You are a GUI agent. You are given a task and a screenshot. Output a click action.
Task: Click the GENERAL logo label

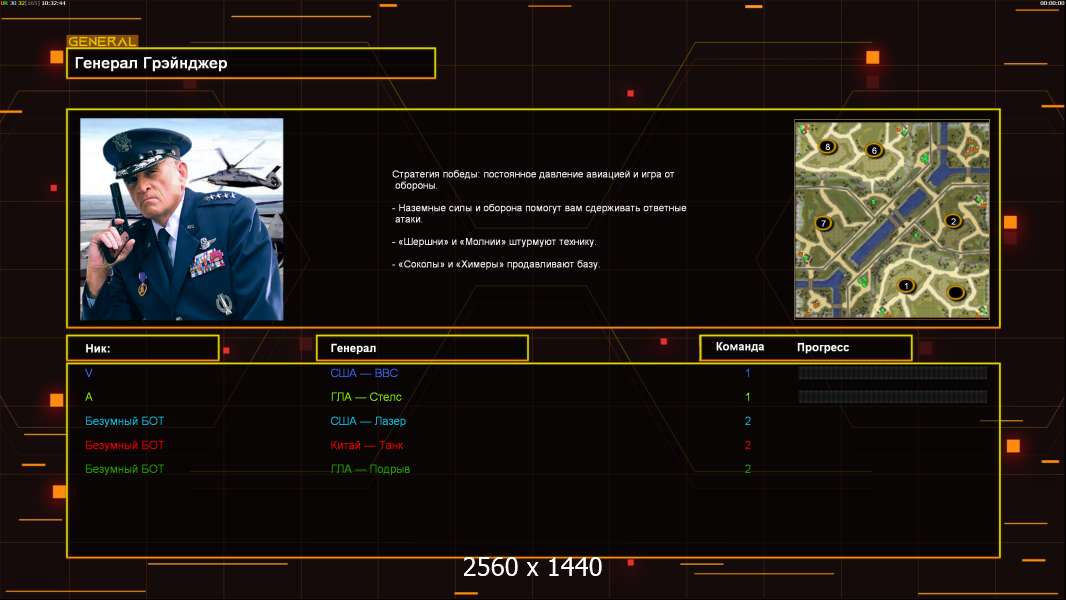pos(101,42)
